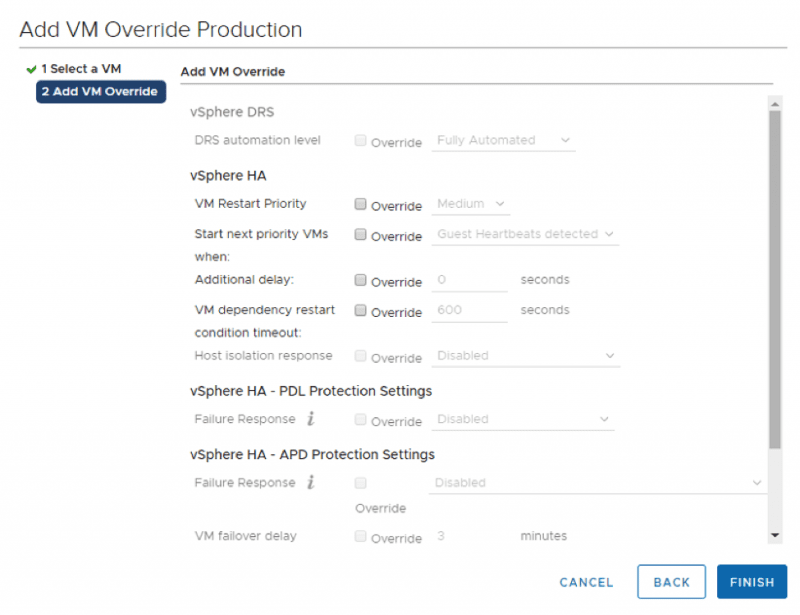Click the 600 seconds timeout input field
800x615 pixels.
[469, 311]
